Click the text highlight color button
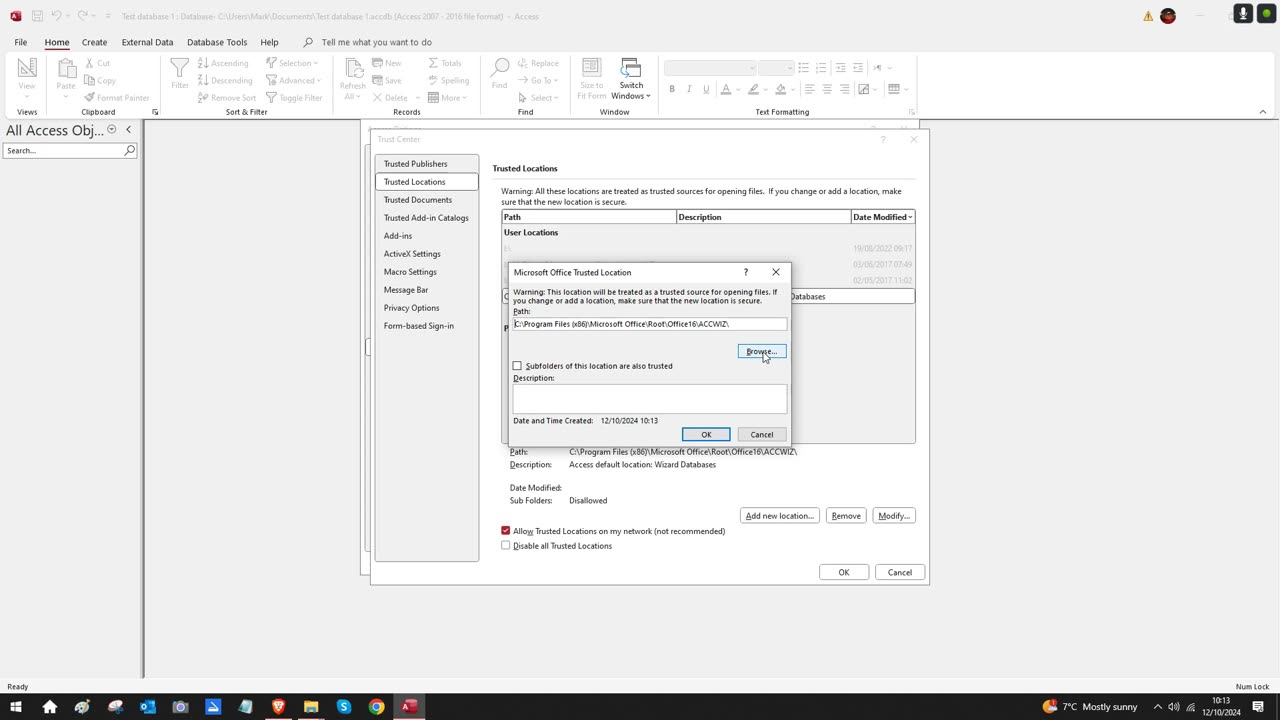This screenshot has width=1280, height=720. click(753, 89)
